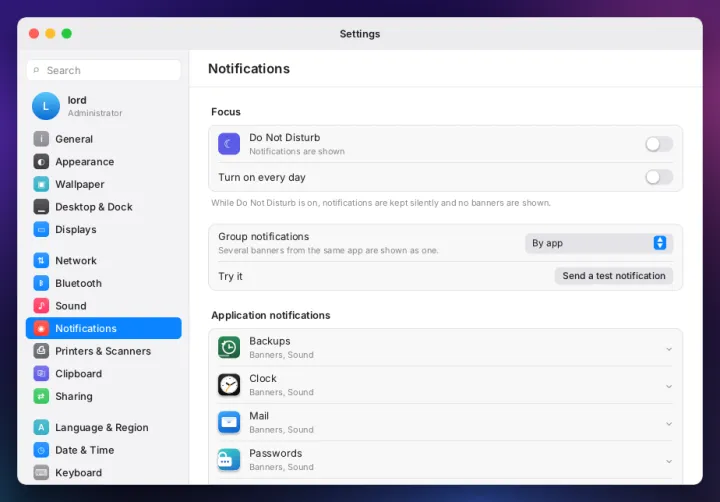Viewport: 720px width, 502px height.
Task: Expand the Clock notification settings chevron
Action: pyautogui.click(x=669, y=387)
